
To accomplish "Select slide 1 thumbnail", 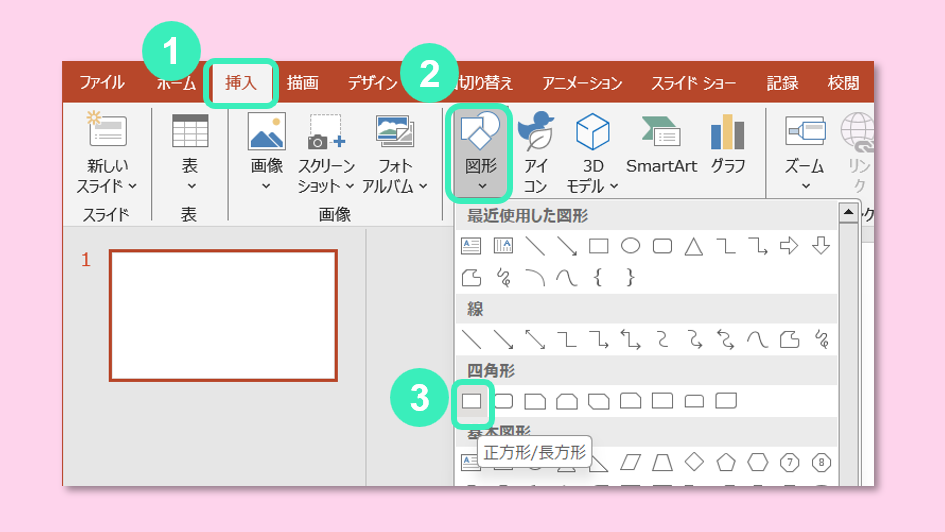I will [x=223, y=316].
